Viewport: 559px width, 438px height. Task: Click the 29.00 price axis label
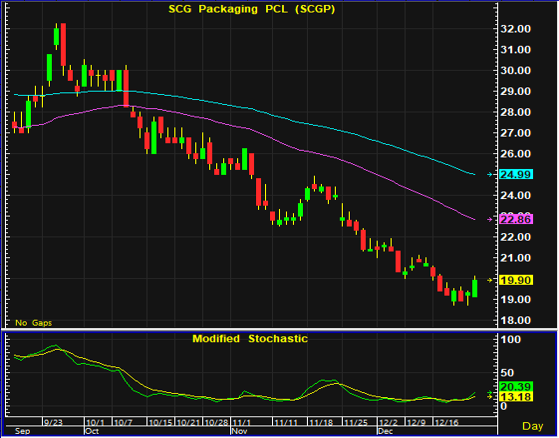pyautogui.click(x=515, y=91)
